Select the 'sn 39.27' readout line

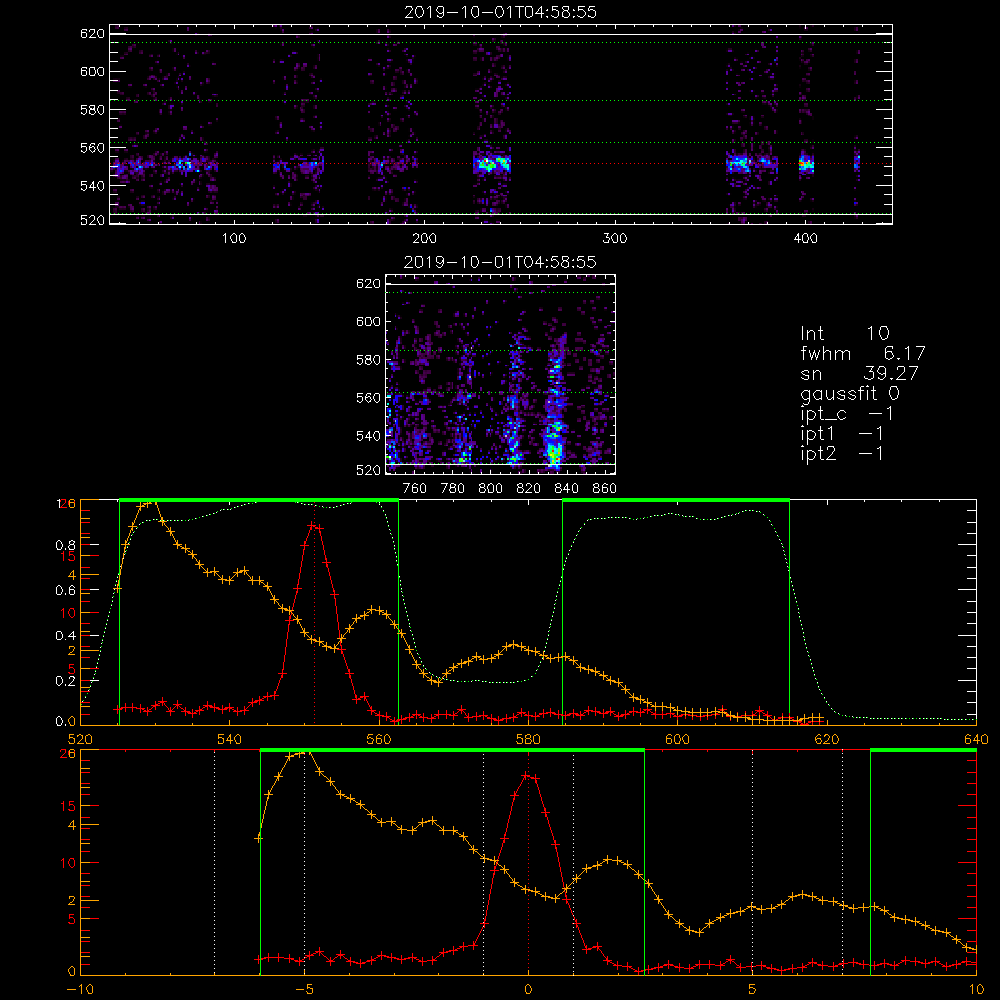(859, 373)
